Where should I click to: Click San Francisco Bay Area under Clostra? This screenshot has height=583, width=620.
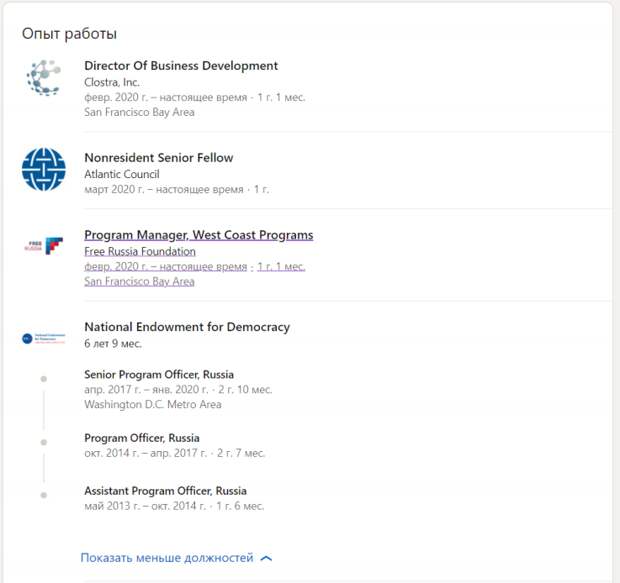click(139, 112)
